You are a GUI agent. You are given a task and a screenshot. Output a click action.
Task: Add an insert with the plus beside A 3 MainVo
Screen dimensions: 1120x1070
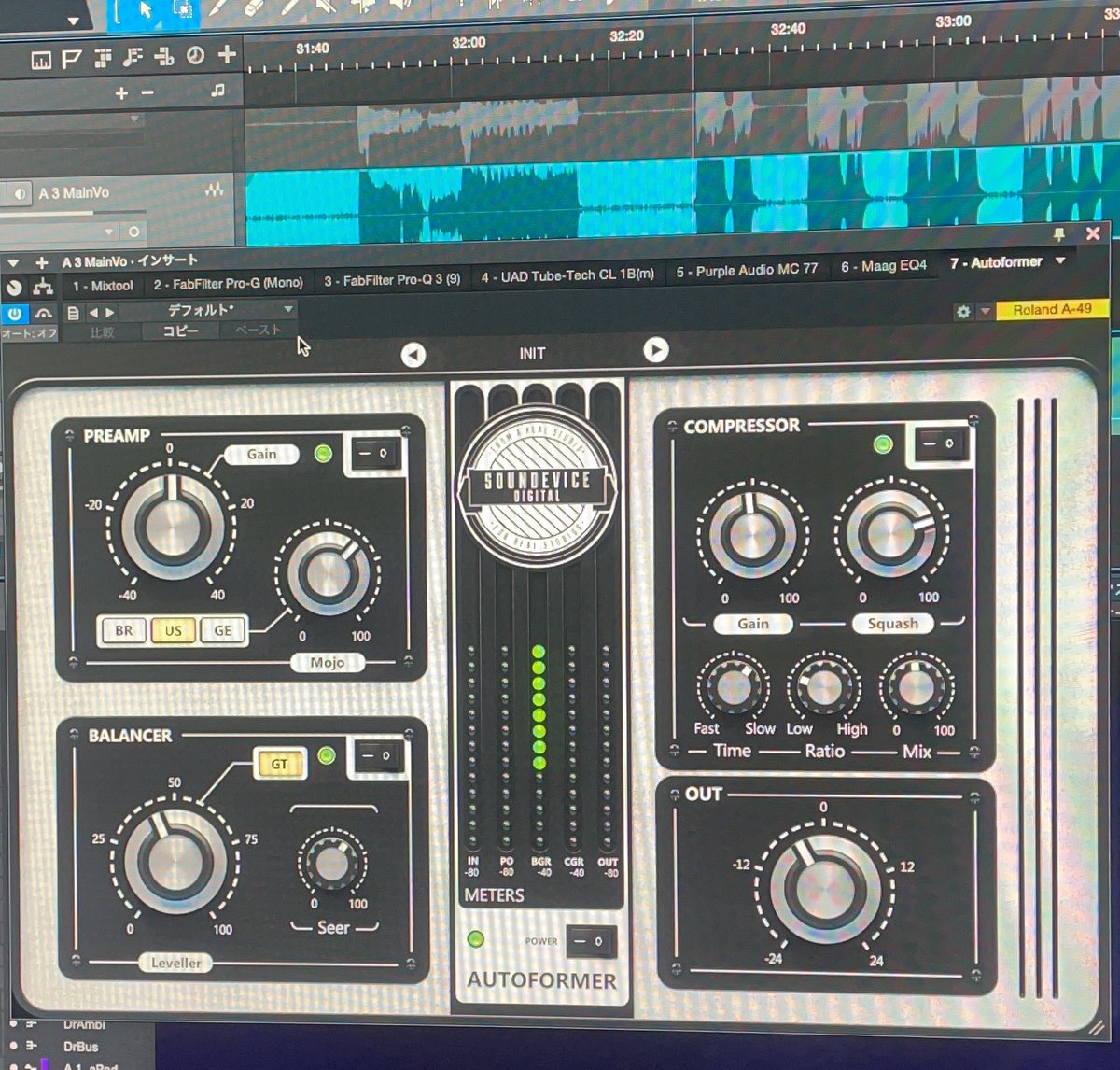[42, 263]
